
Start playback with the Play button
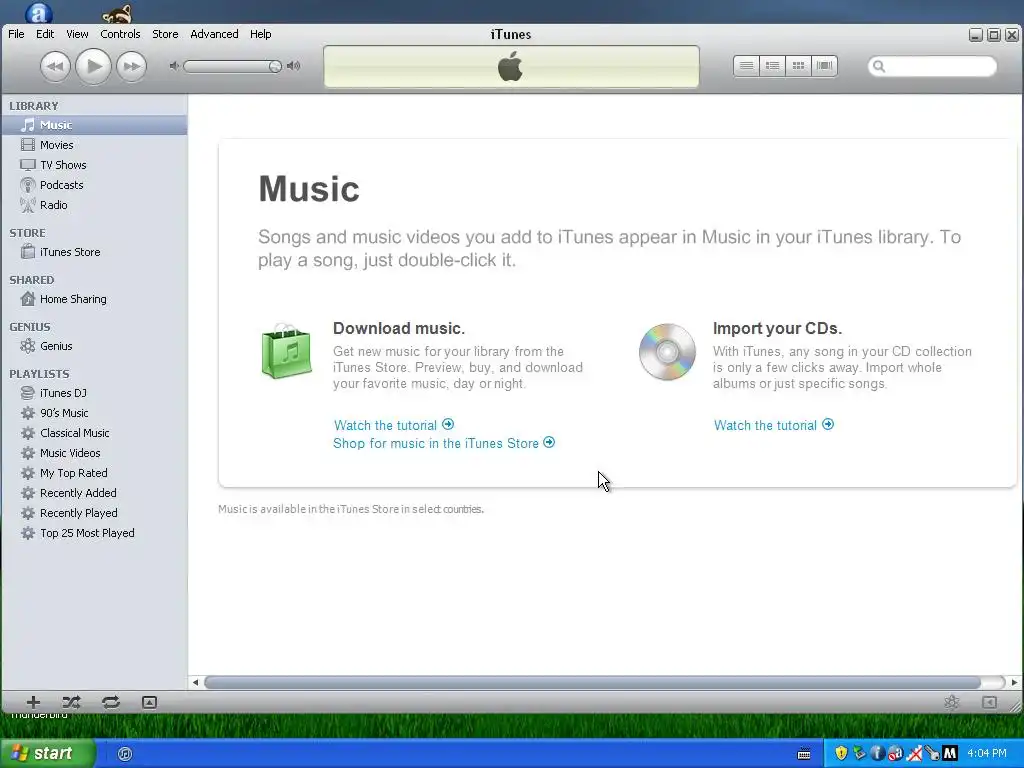pyautogui.click(x=93, y=66)
